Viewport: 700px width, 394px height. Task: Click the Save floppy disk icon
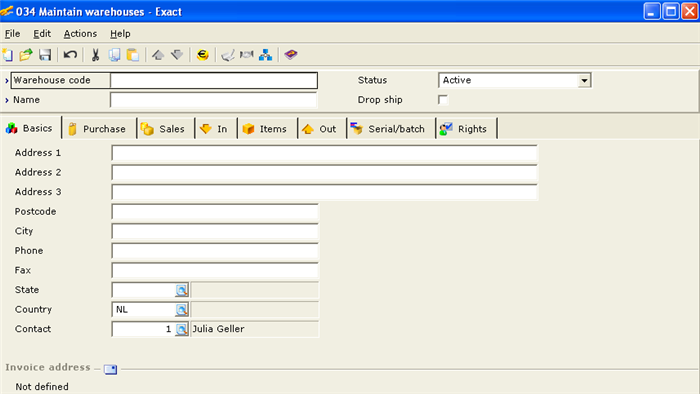(x=45, y=55)
